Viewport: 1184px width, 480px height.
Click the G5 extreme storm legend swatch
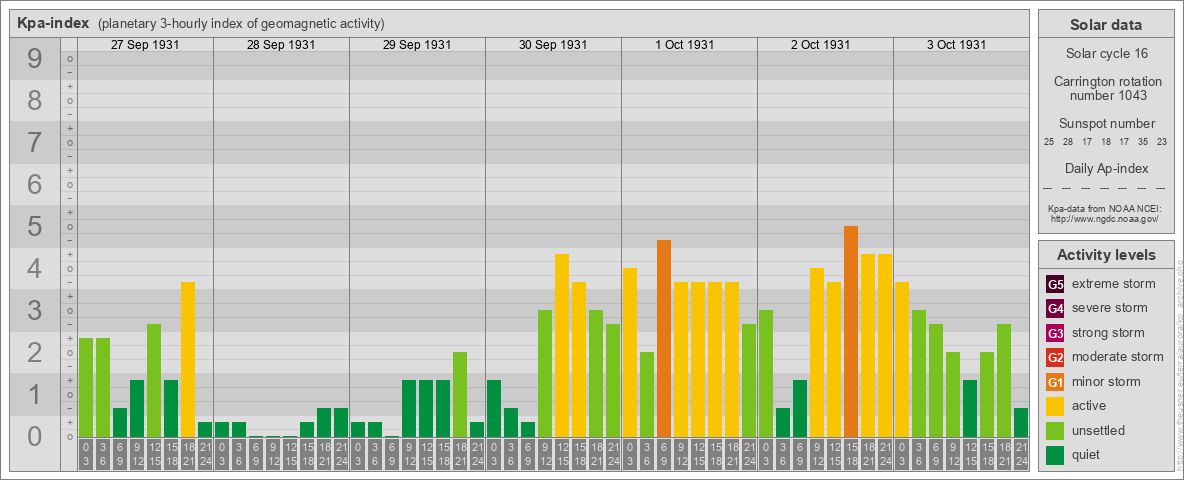pyautogui.click(x=1055, y=284)
